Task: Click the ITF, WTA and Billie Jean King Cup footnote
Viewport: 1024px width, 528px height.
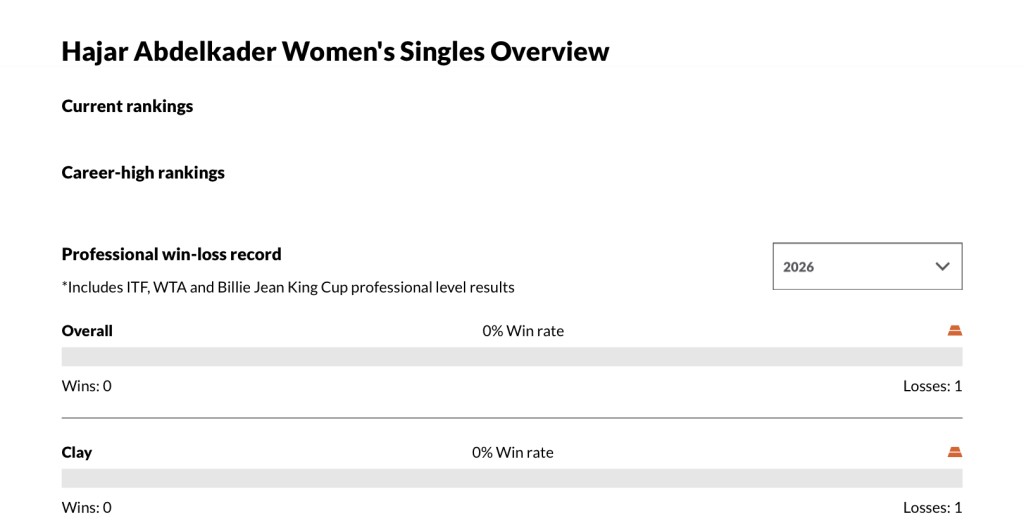Action: [x=288, y=287]
